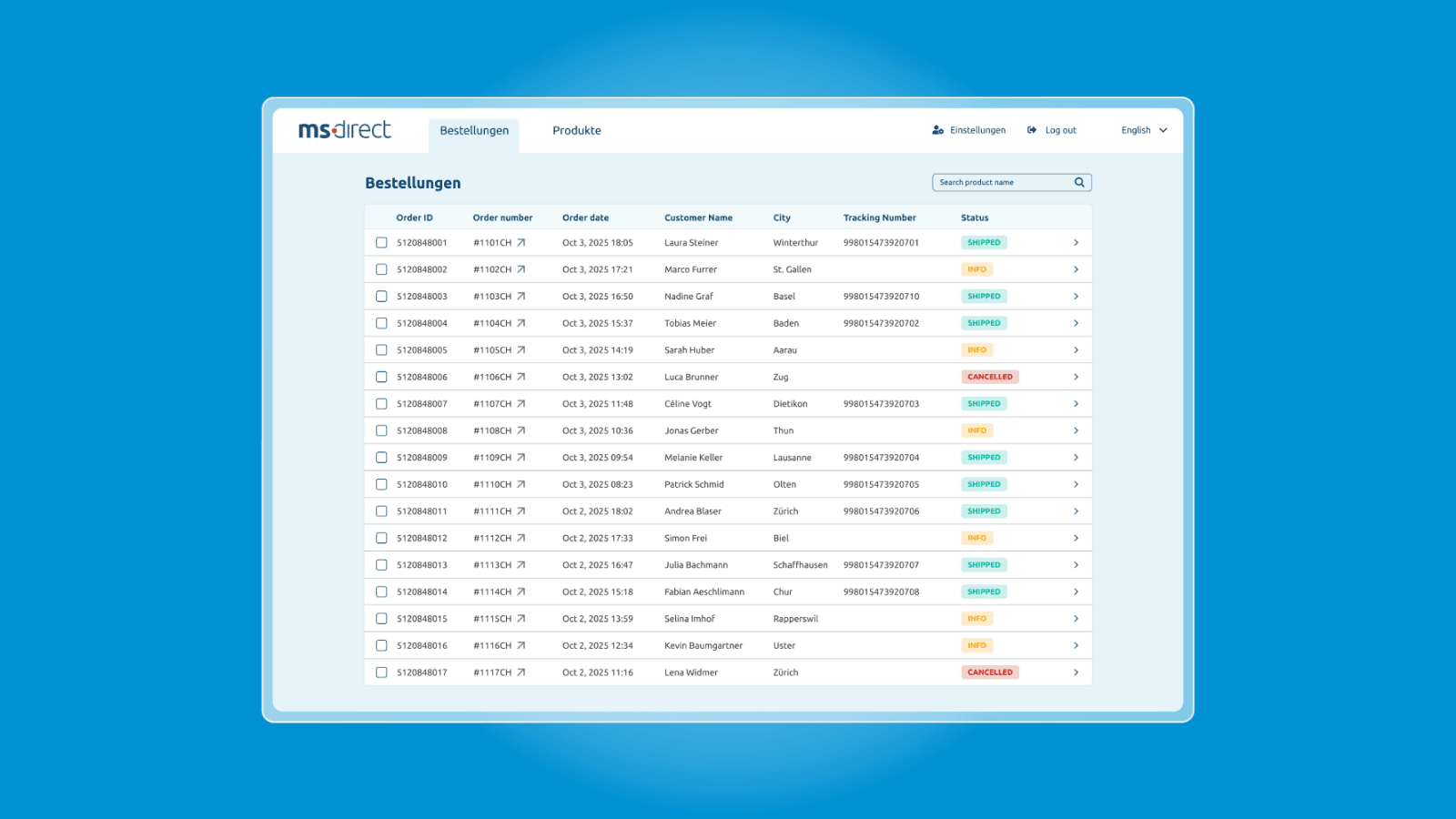
Task: Open external link arrow for order #1116CH
Action: tap(521, 645)
